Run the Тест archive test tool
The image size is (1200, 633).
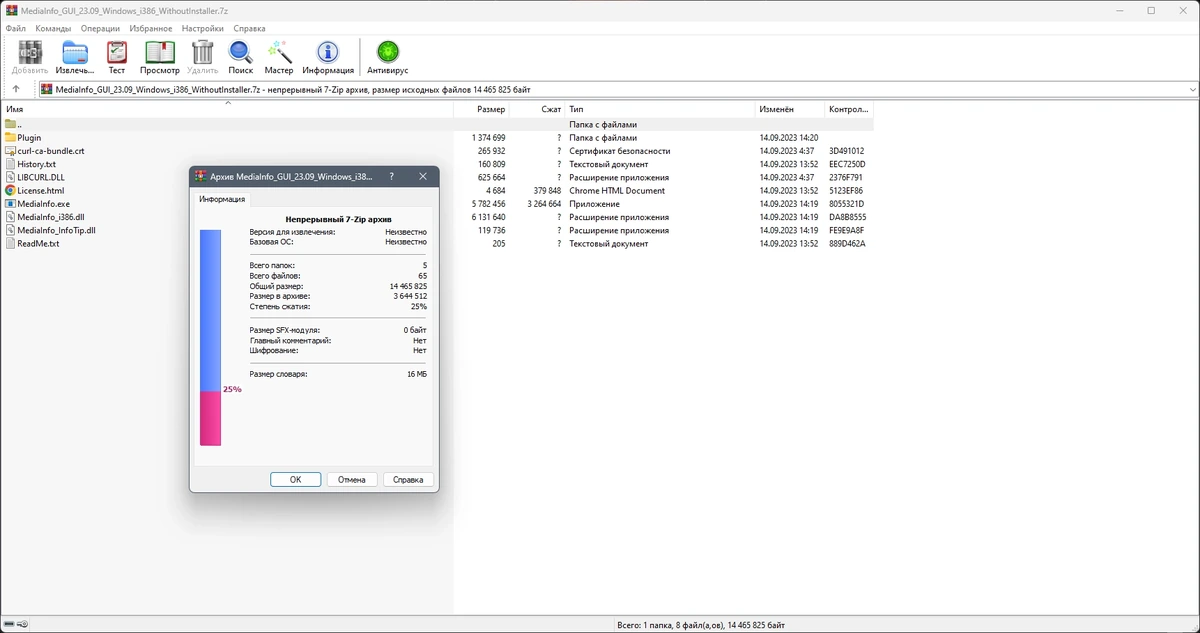117,57
